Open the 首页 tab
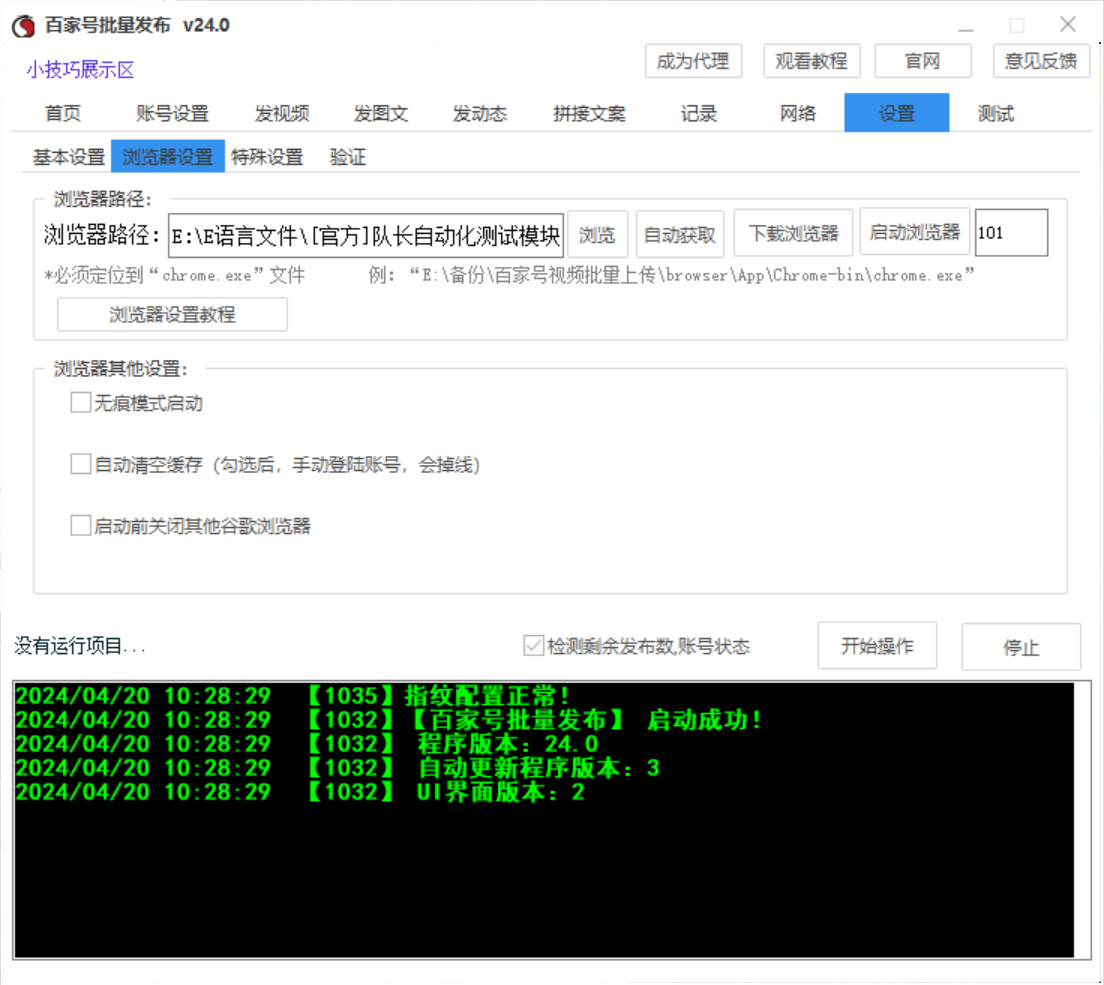 [63, 113]
